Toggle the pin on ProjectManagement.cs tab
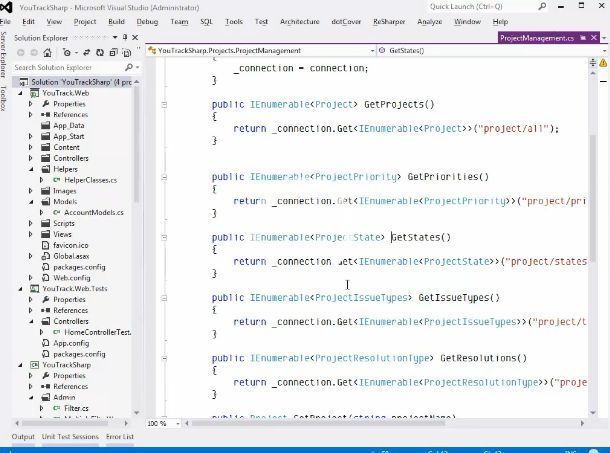This screenshot has height=453, width=610. pyautogui.click(x=583, y=38)
